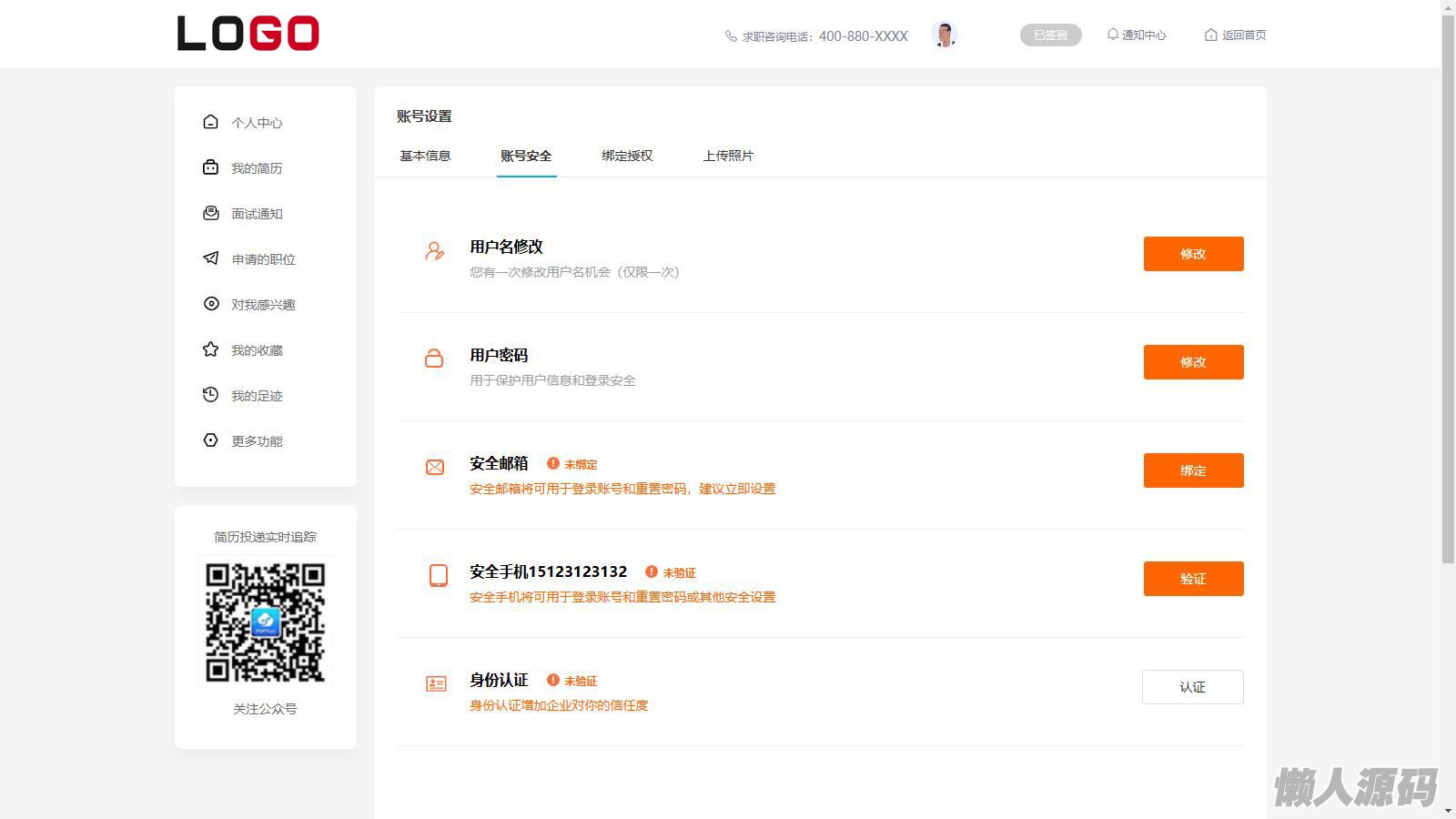Click the home icon beside 个人中心

pos(210,122)
